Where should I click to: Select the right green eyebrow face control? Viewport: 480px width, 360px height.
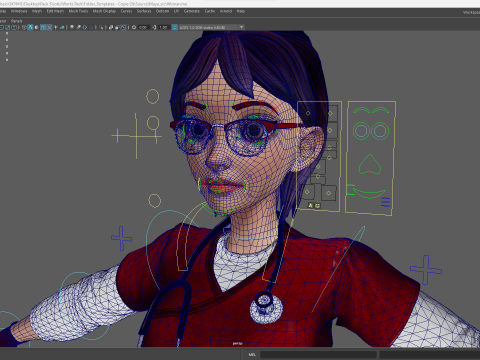(x=381, y=110)
